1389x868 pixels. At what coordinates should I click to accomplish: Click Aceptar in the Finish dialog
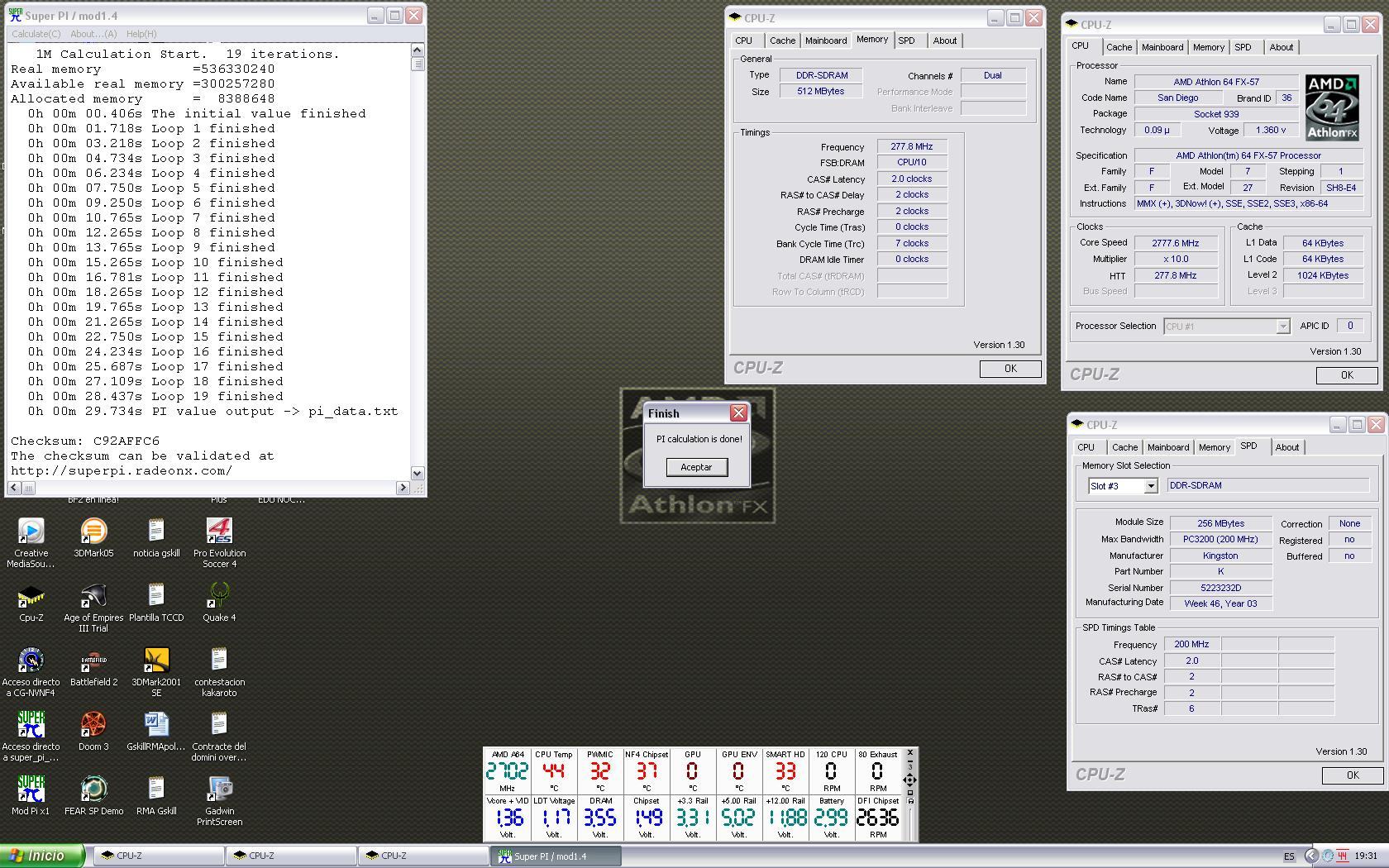(696, 467)
